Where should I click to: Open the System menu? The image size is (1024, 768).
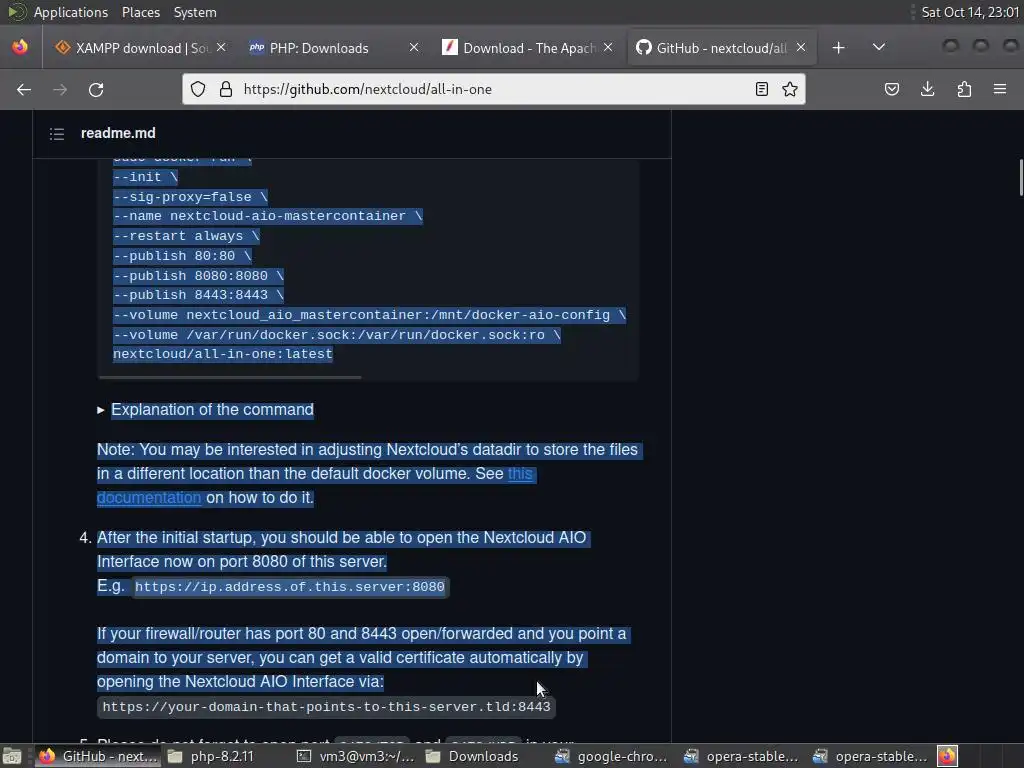pyautogui.click(x=195, y=12)
